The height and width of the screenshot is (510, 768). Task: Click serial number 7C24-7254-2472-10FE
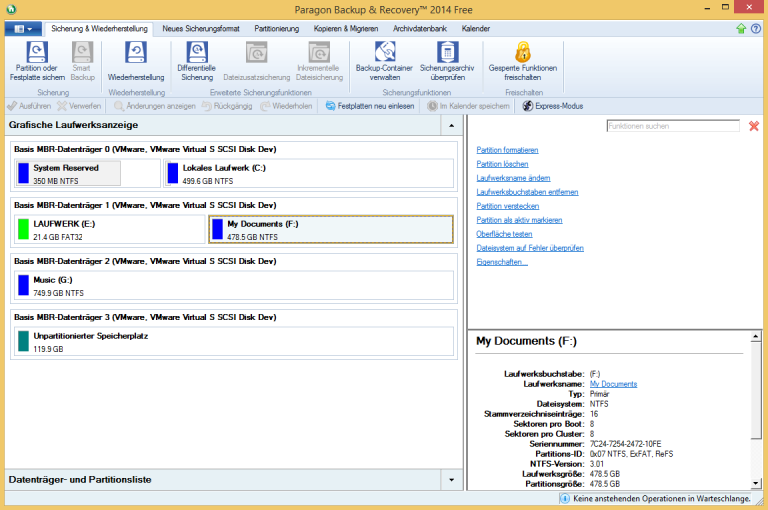625,444
